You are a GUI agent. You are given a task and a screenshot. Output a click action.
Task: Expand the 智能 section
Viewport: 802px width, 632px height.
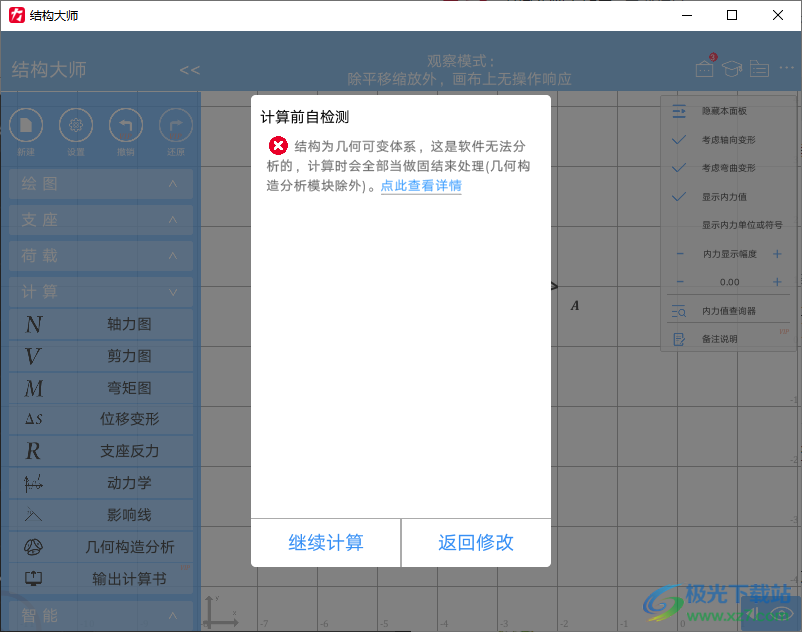click(x=101, y=616)
